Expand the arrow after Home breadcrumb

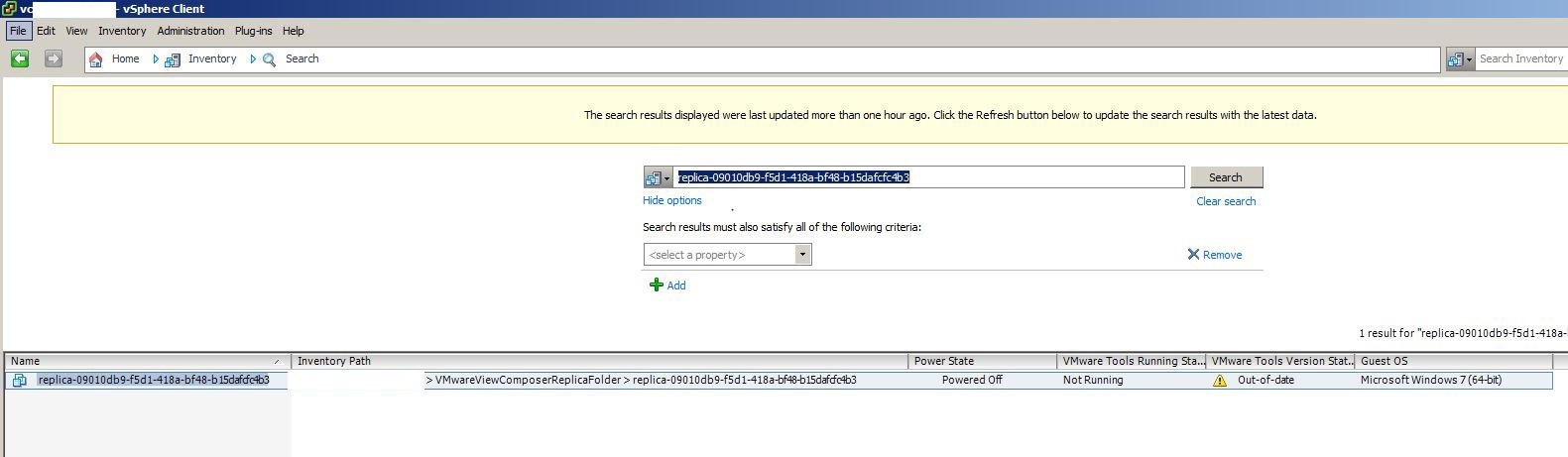coord(156,59)
